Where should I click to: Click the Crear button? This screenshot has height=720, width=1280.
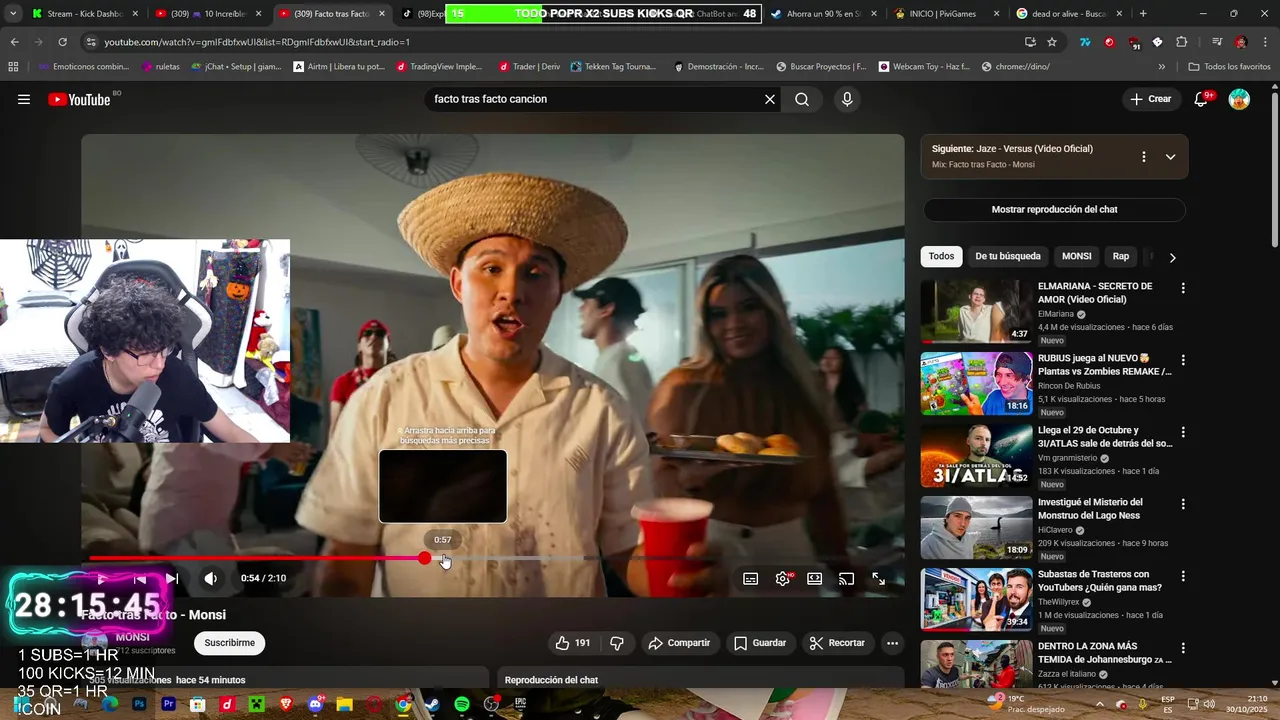[1151, 99]
